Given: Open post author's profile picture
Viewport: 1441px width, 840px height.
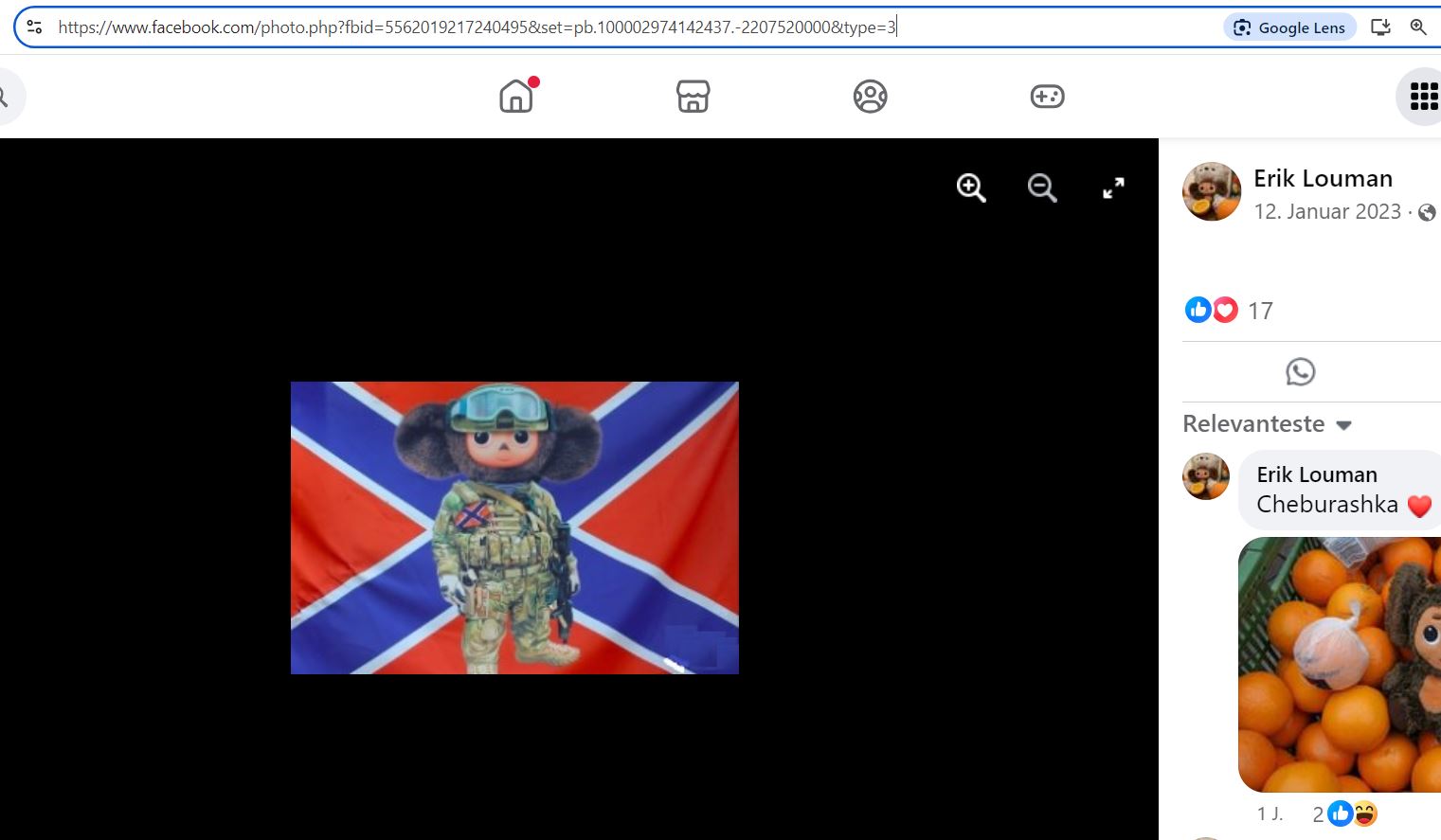Looking at the screenshot, I should coord(1212,191).
